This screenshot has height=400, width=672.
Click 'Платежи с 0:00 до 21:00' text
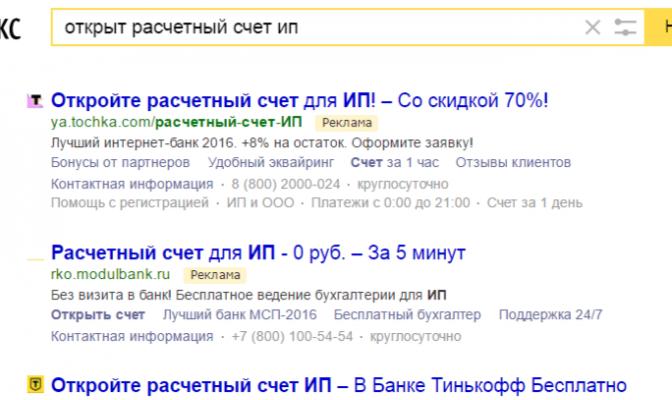pos(390,202)
